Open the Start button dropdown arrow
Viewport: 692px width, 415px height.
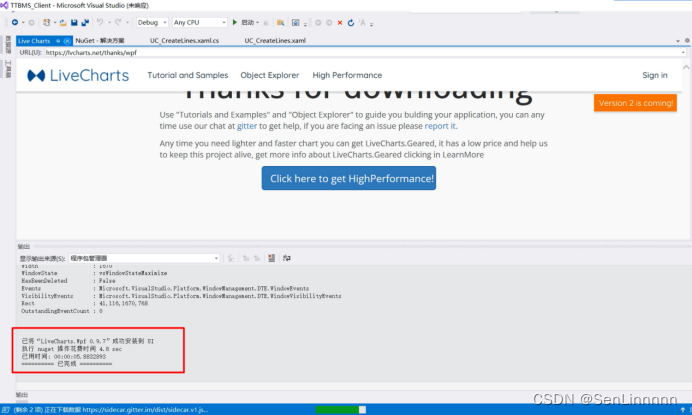(x=258, y=23)
